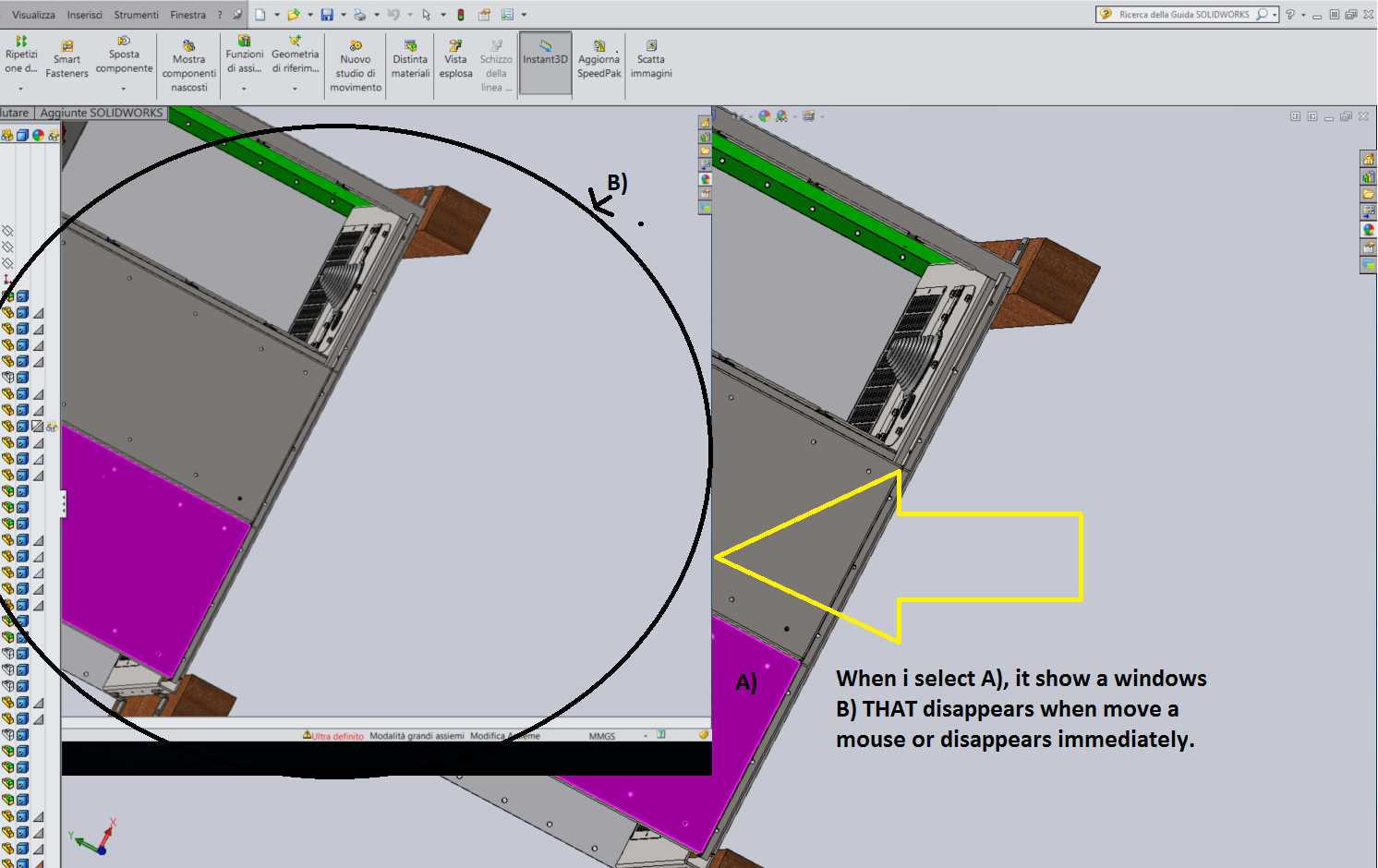Screen dimensions: 1378x868
Task: Click the Ultra definito status warning
Action: pos(334,736)
